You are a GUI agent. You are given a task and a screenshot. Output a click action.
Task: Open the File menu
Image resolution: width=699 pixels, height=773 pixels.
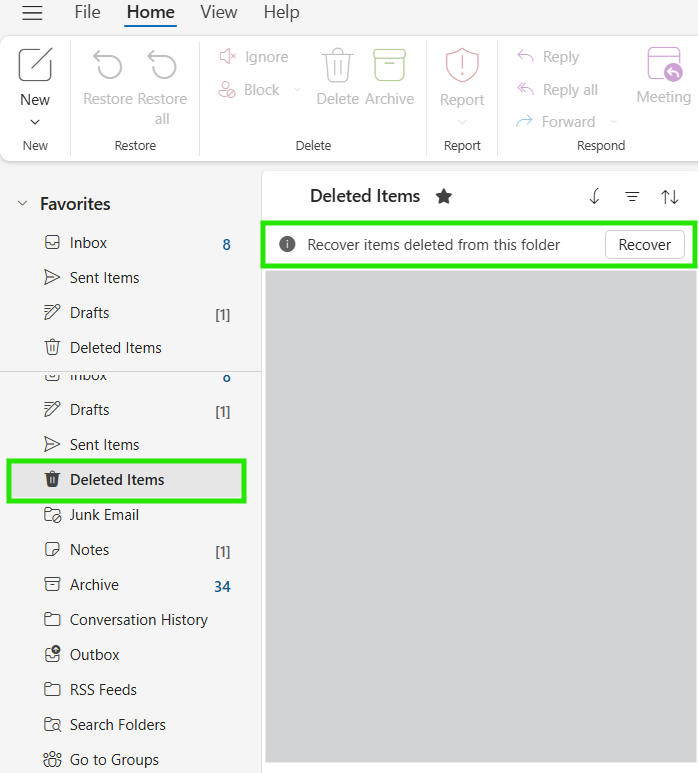[x=87, y=12]
